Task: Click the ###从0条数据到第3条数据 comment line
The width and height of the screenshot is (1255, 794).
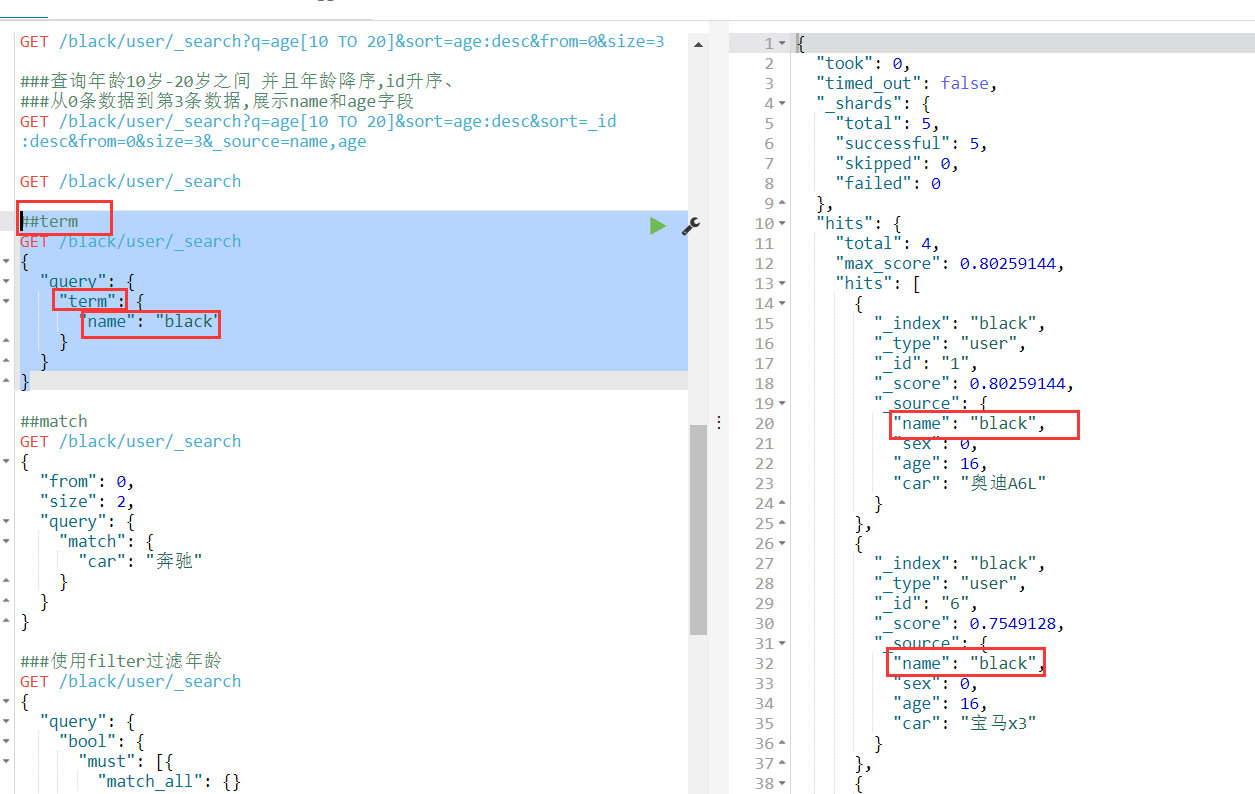Action: click(217, 101)
